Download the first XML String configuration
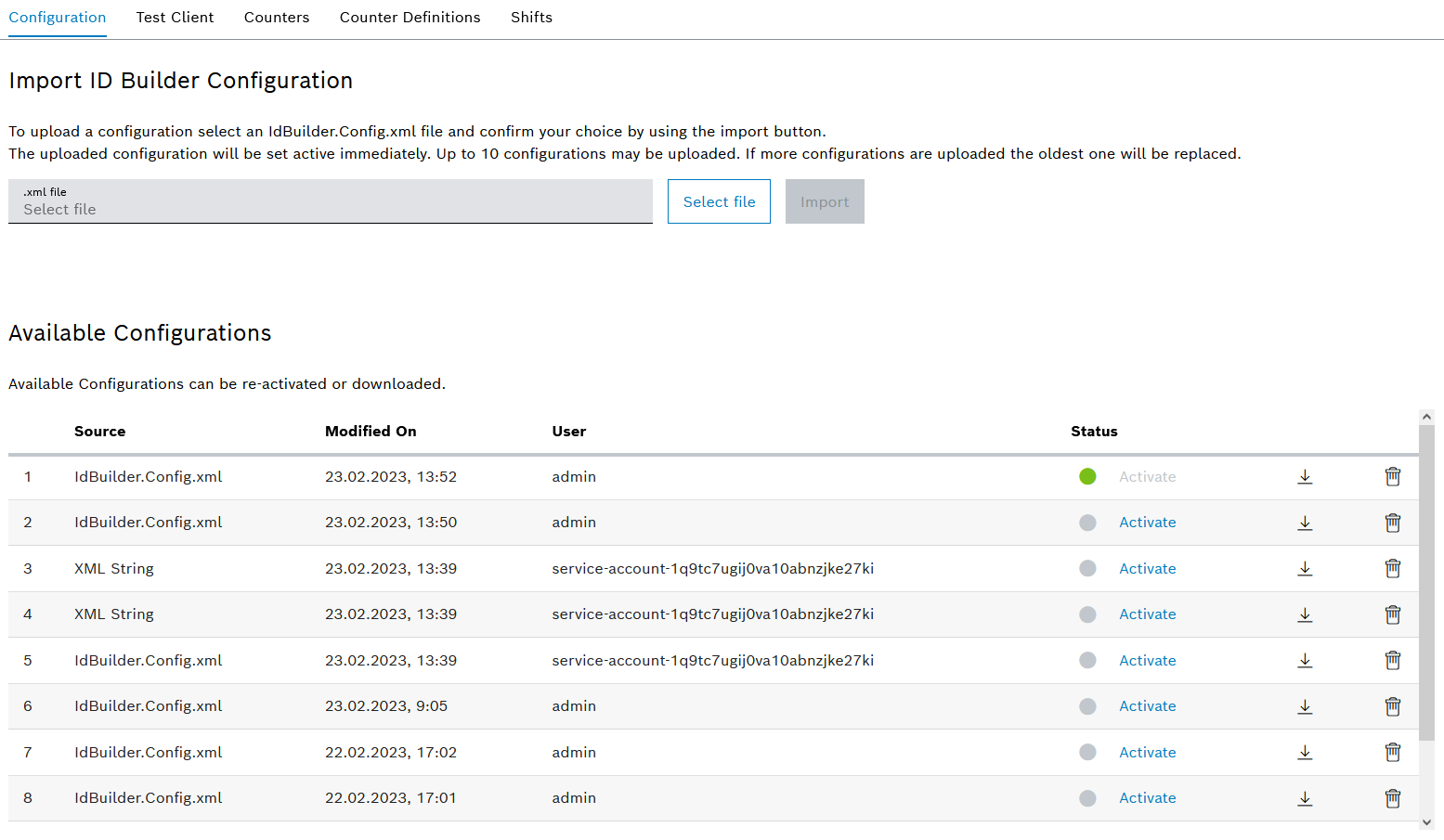1444x840 pixels. click(1305, 569)
